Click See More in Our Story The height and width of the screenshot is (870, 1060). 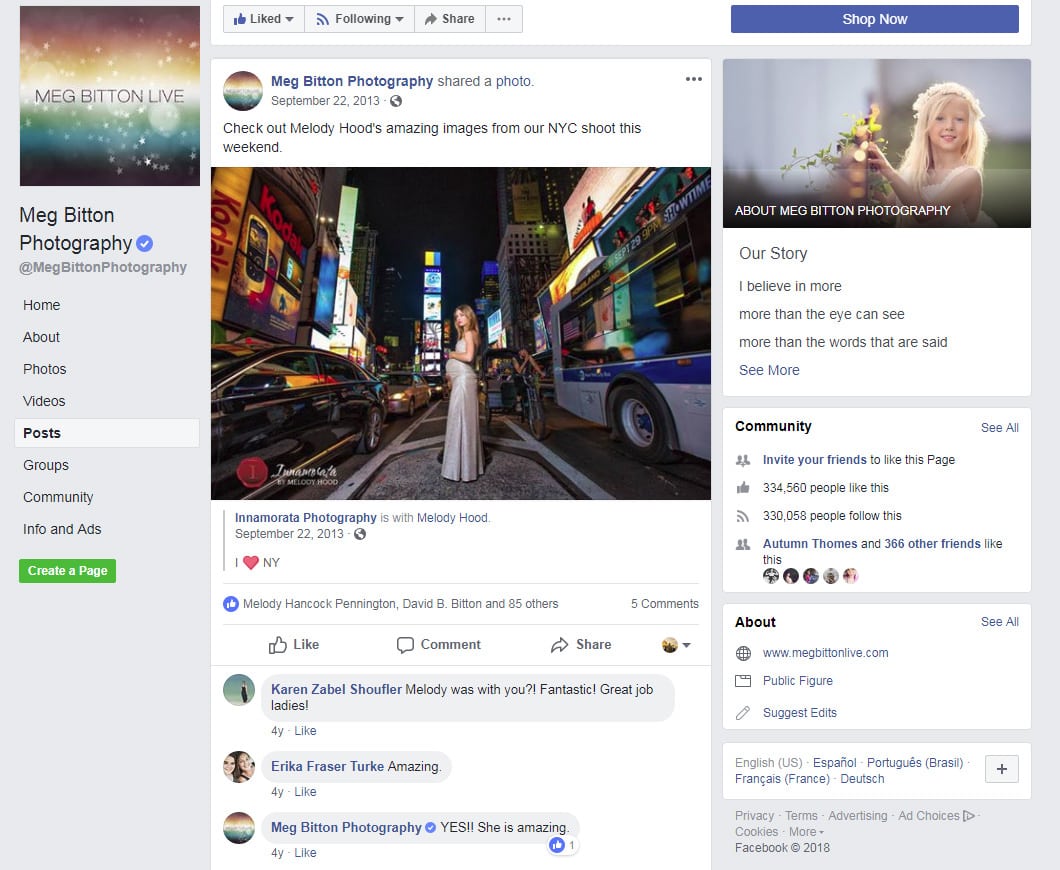(769, 370)
